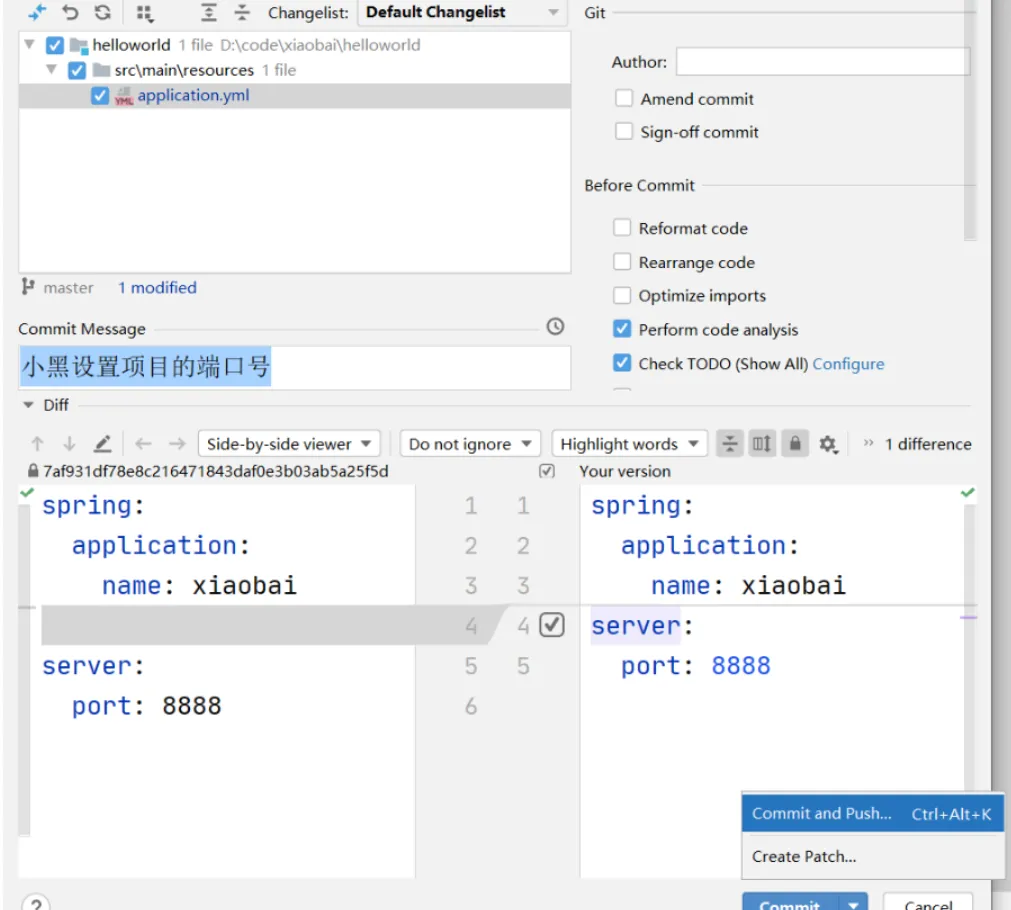Enable Reformat code checkbox
This screenshot has width=1011, height=910.
[622, 228]
